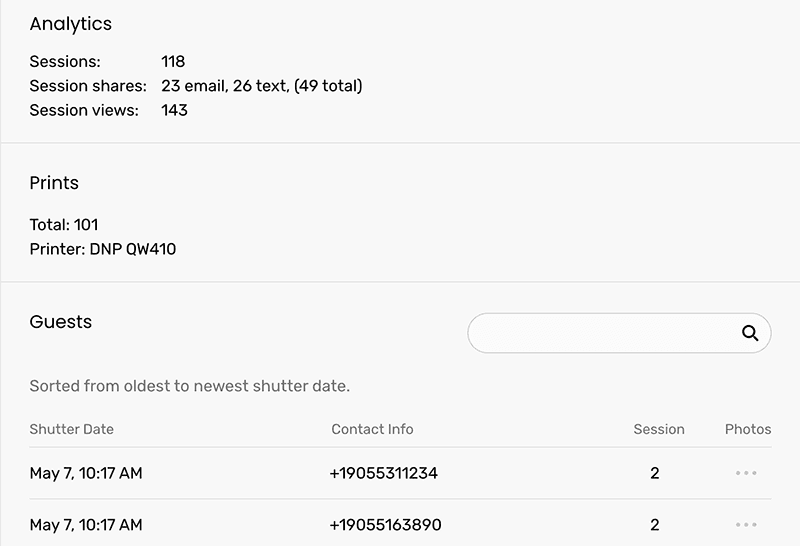Open photos menu for +19055163890

point(746,524)
